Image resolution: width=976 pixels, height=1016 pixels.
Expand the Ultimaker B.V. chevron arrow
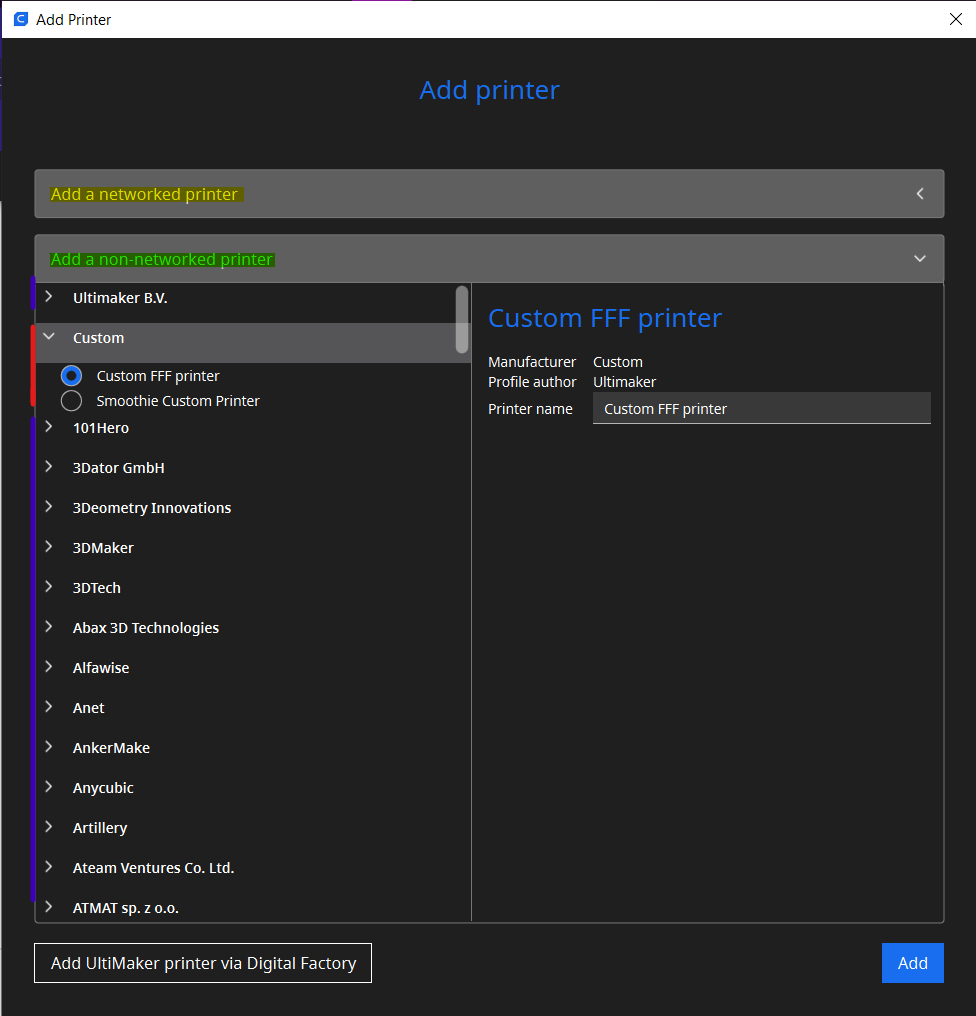49,297
